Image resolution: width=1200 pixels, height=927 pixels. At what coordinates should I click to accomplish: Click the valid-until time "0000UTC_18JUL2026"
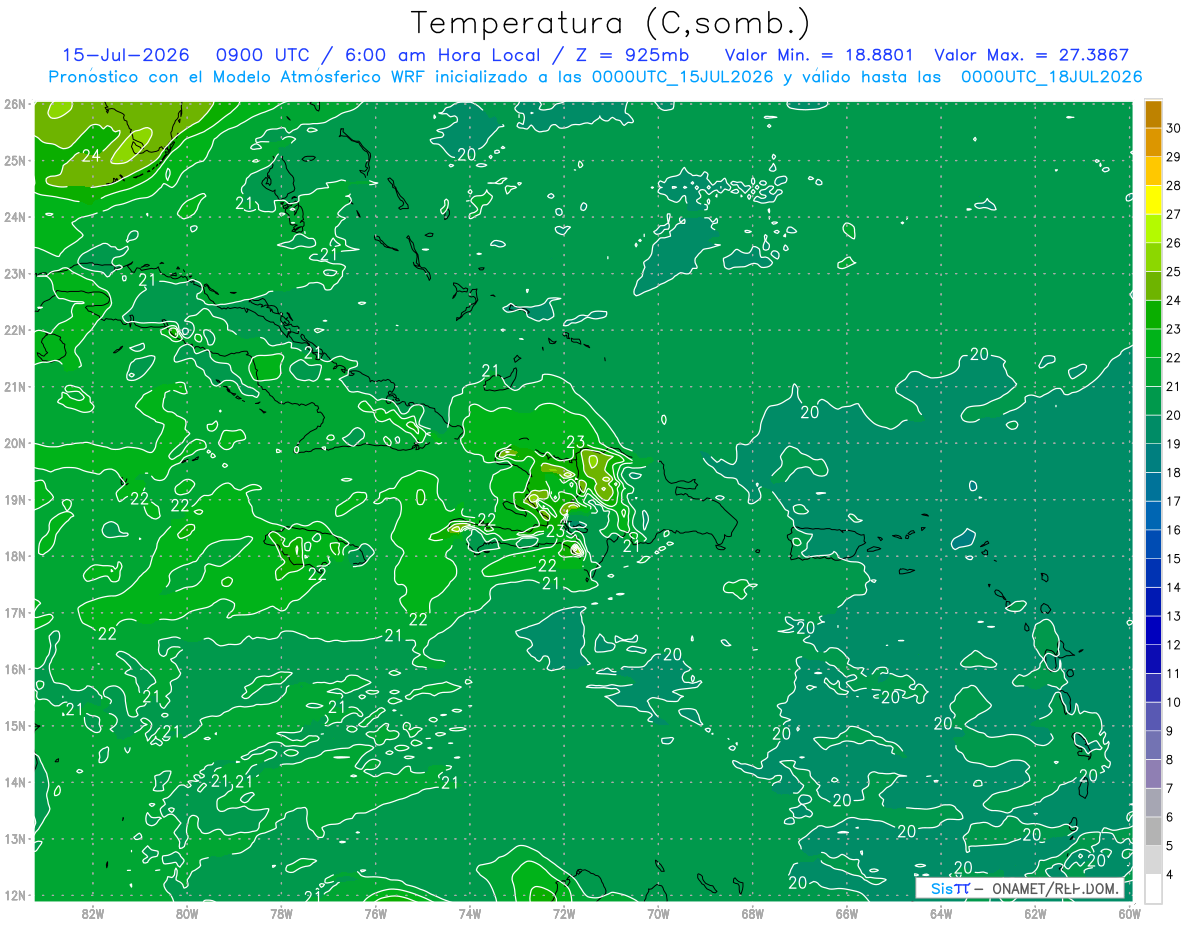click(1051, 77)
